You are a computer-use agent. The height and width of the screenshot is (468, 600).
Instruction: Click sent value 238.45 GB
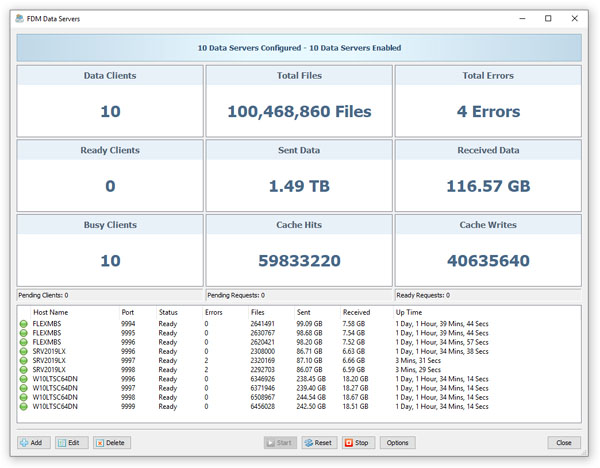311,379
